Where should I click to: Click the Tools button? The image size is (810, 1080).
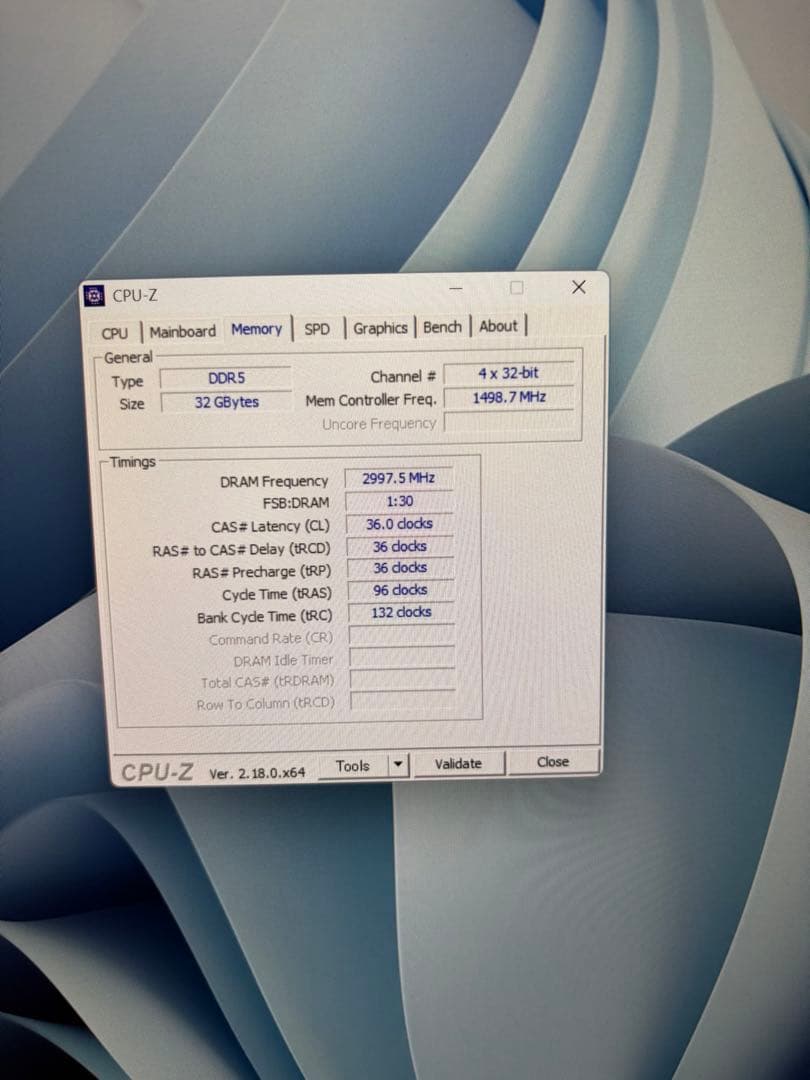(x=353, y=766)
